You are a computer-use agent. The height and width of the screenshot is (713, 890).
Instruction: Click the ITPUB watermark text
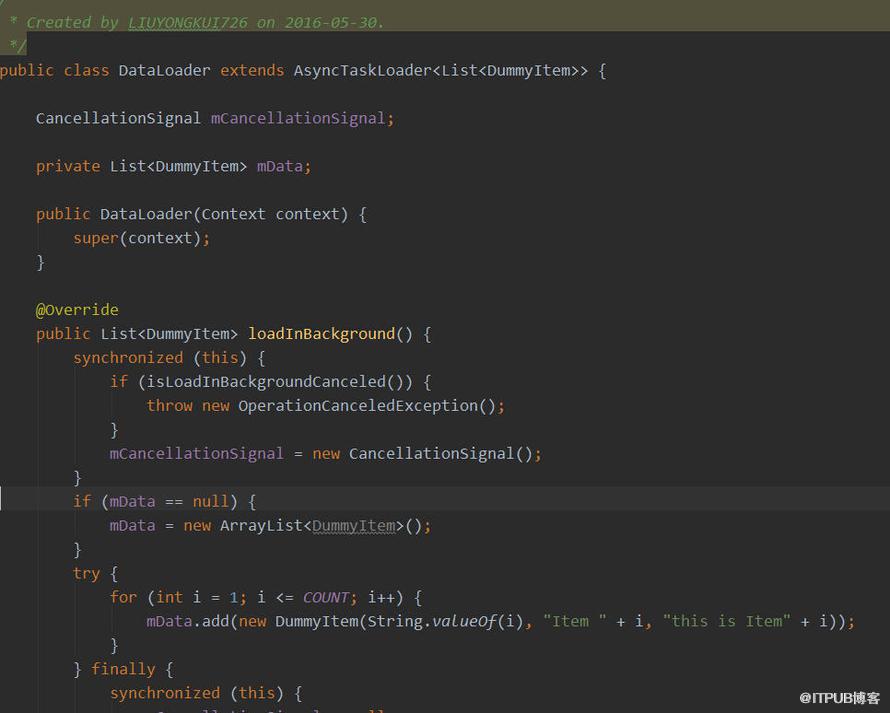coord(839,698)
